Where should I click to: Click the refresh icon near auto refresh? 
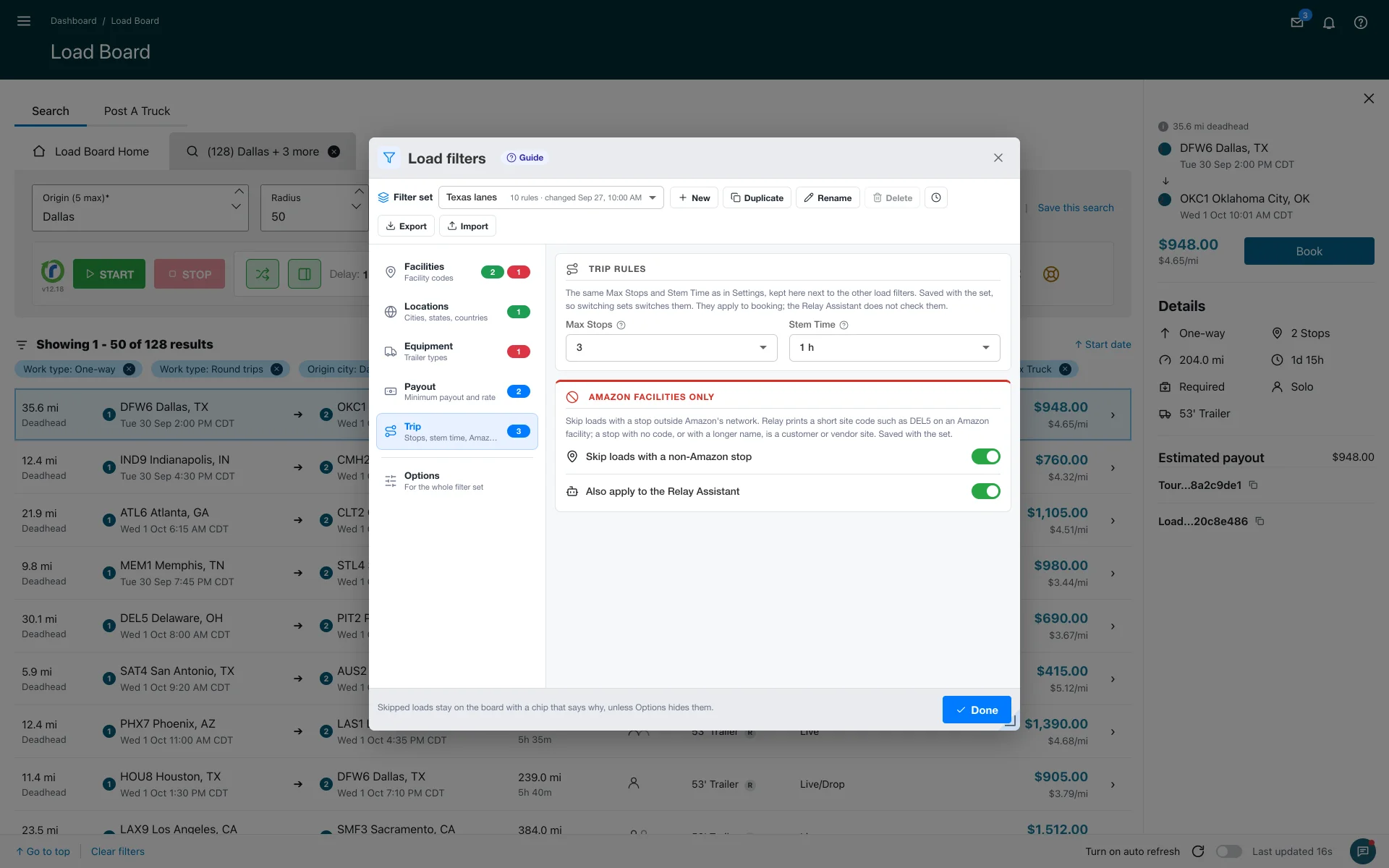[x=1198, y=851]
